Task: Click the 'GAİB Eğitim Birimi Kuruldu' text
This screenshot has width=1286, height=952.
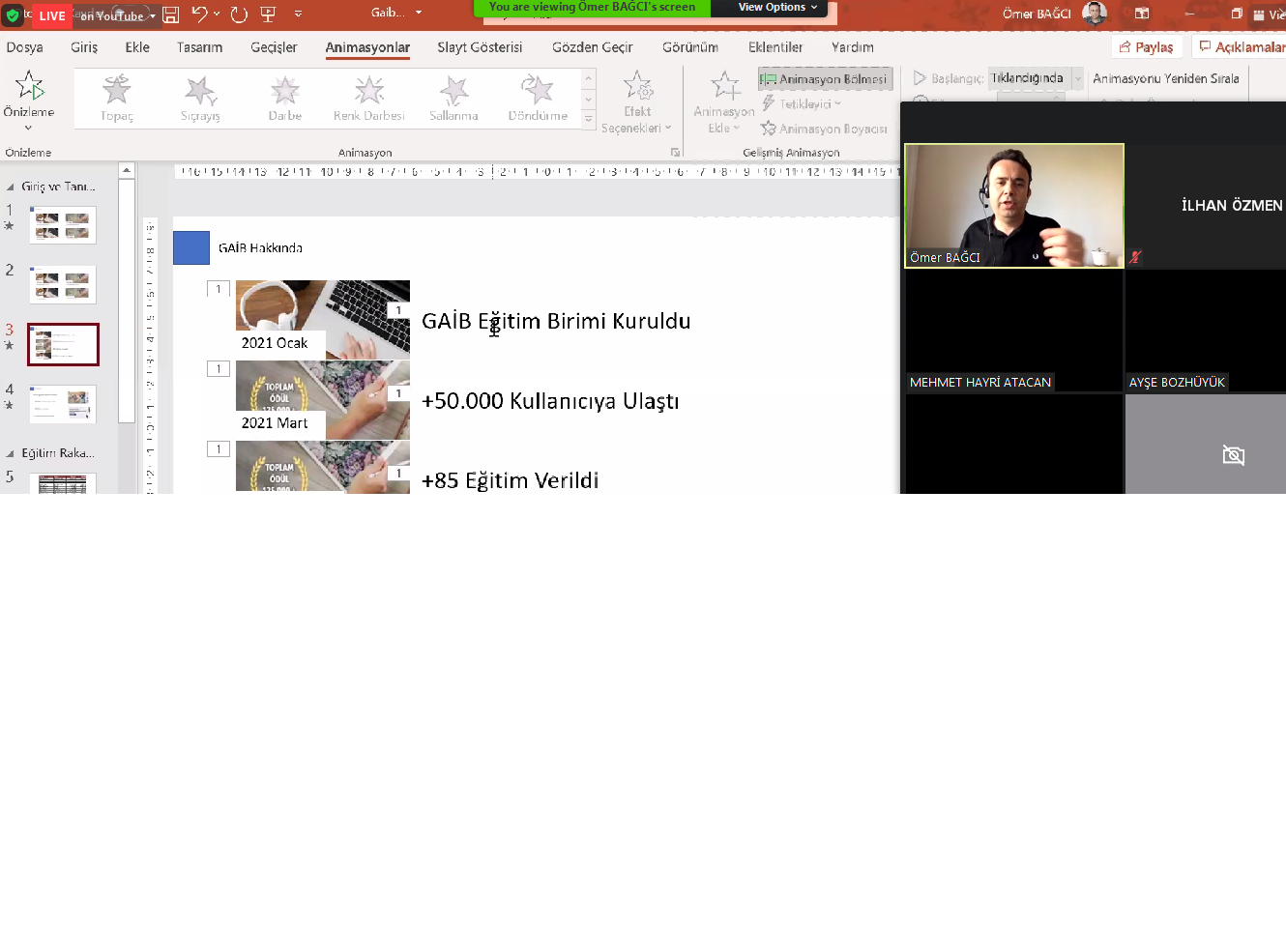Action: [556, 321]
